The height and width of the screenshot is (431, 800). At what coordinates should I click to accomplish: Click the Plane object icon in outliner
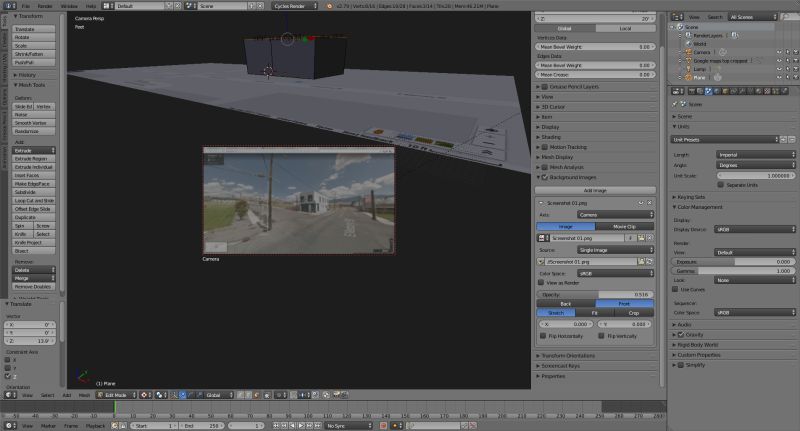688,78
